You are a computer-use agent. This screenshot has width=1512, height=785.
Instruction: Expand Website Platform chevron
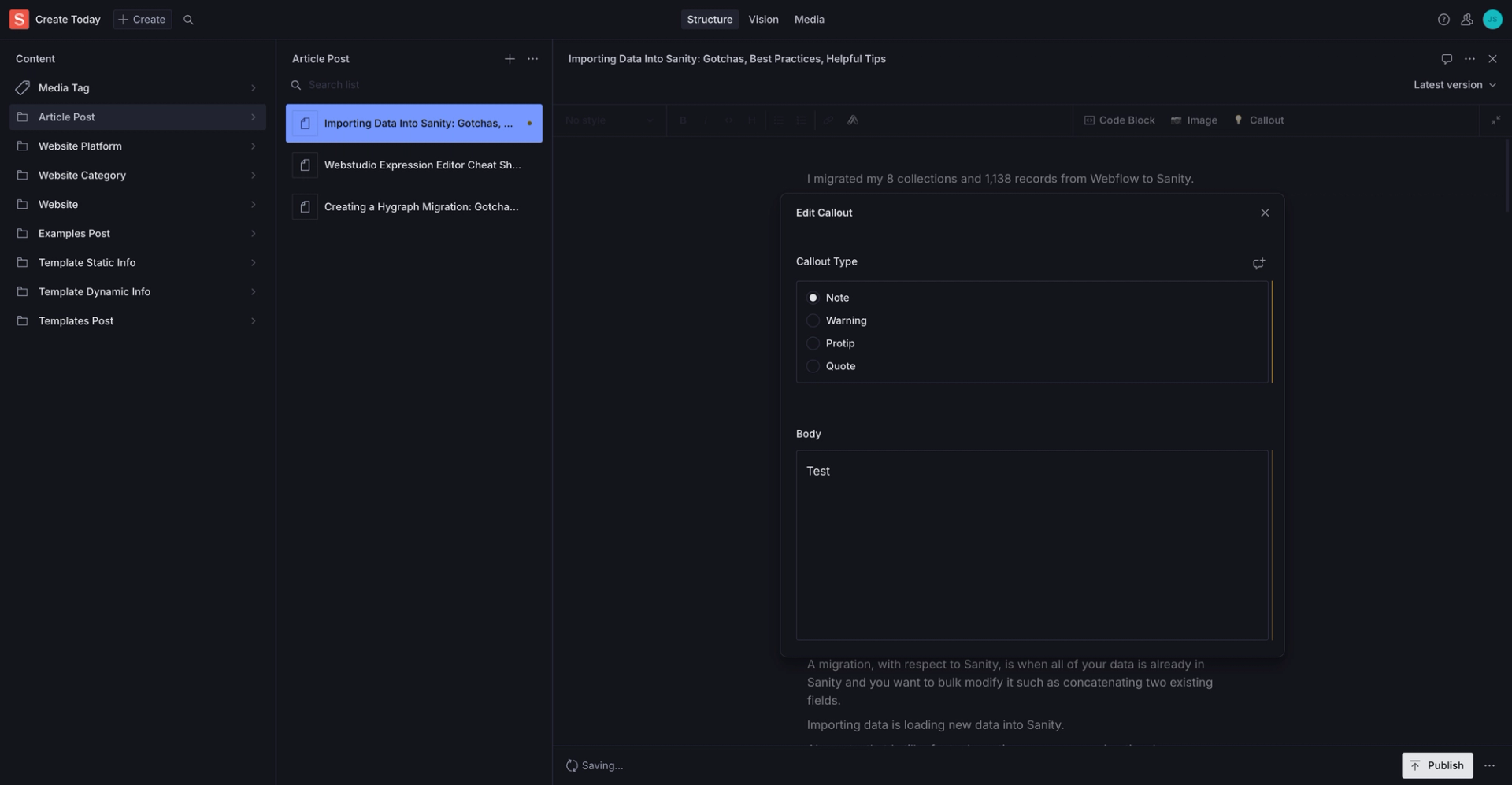pyautogui.click(x=253, y=146)
